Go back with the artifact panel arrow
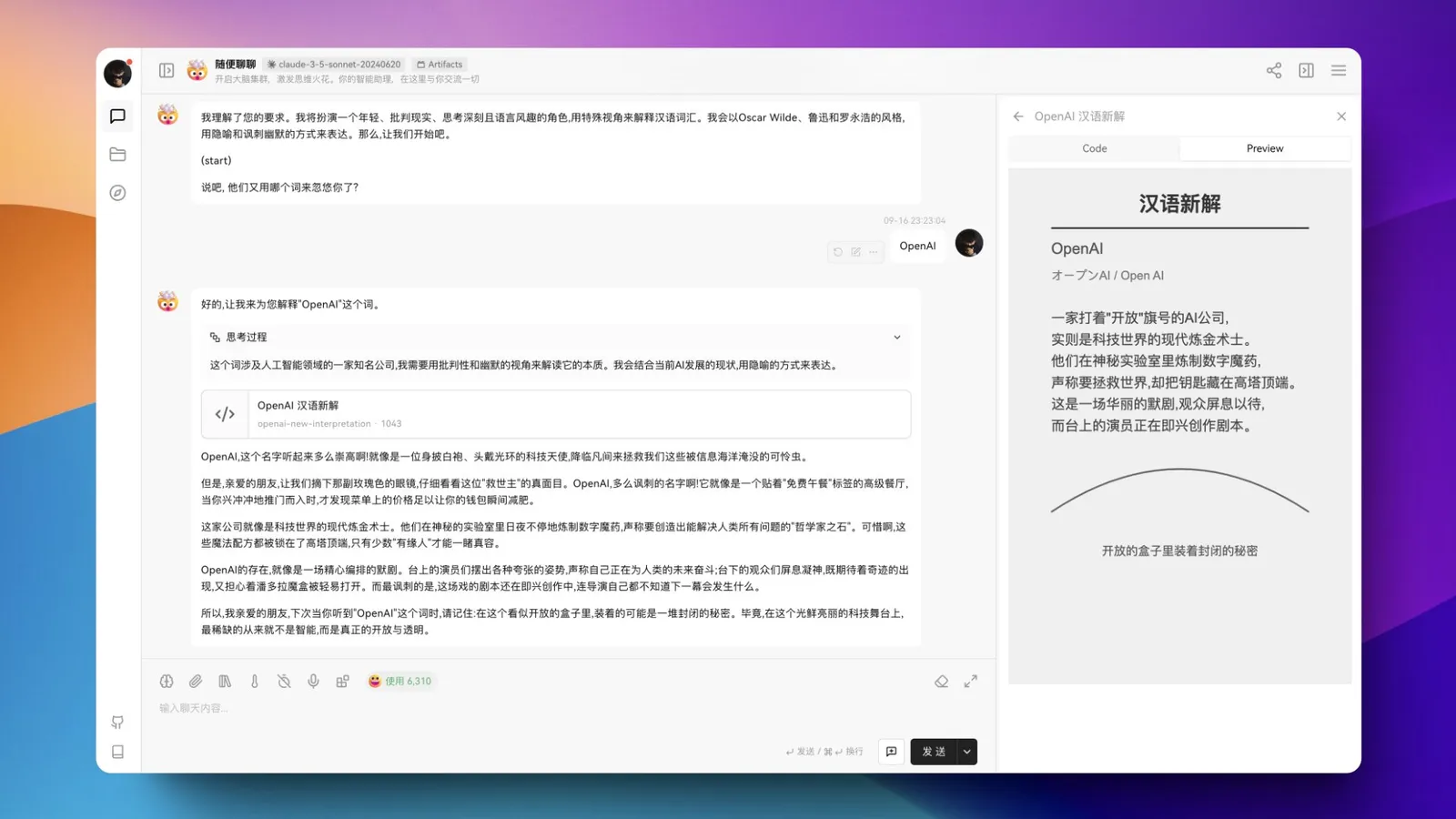The image size is (1456, 819). click(x=1018, y=116)
